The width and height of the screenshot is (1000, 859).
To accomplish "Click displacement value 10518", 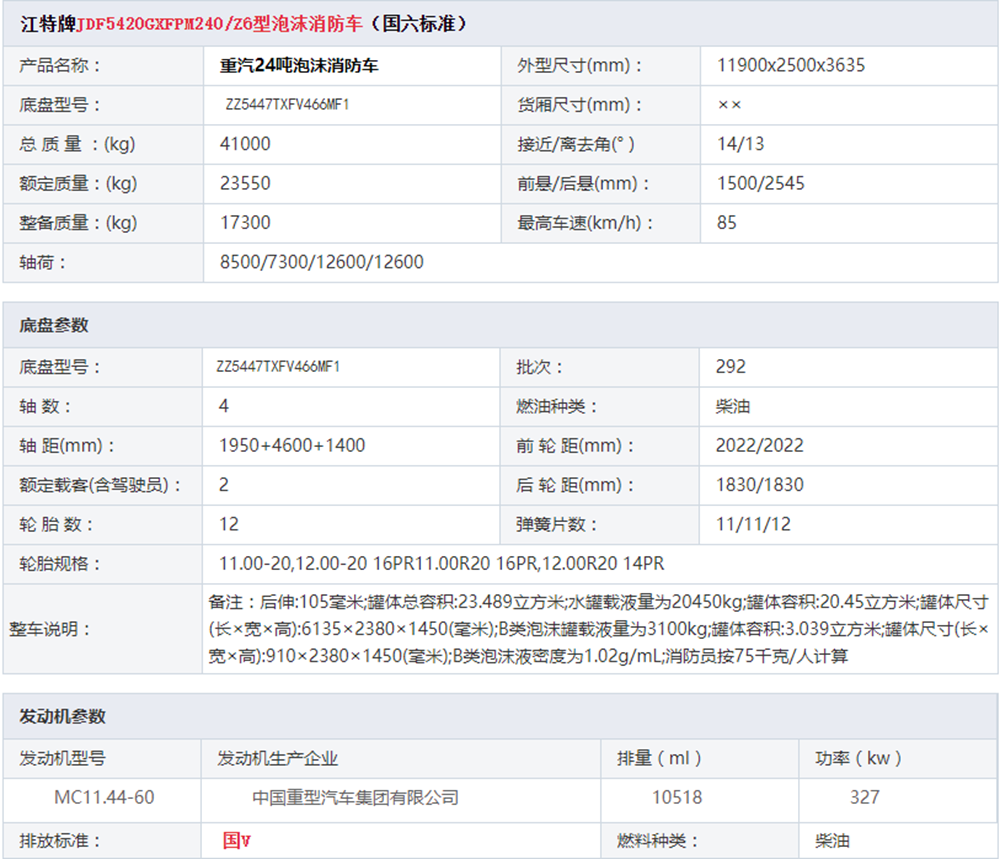I will 677,797.
